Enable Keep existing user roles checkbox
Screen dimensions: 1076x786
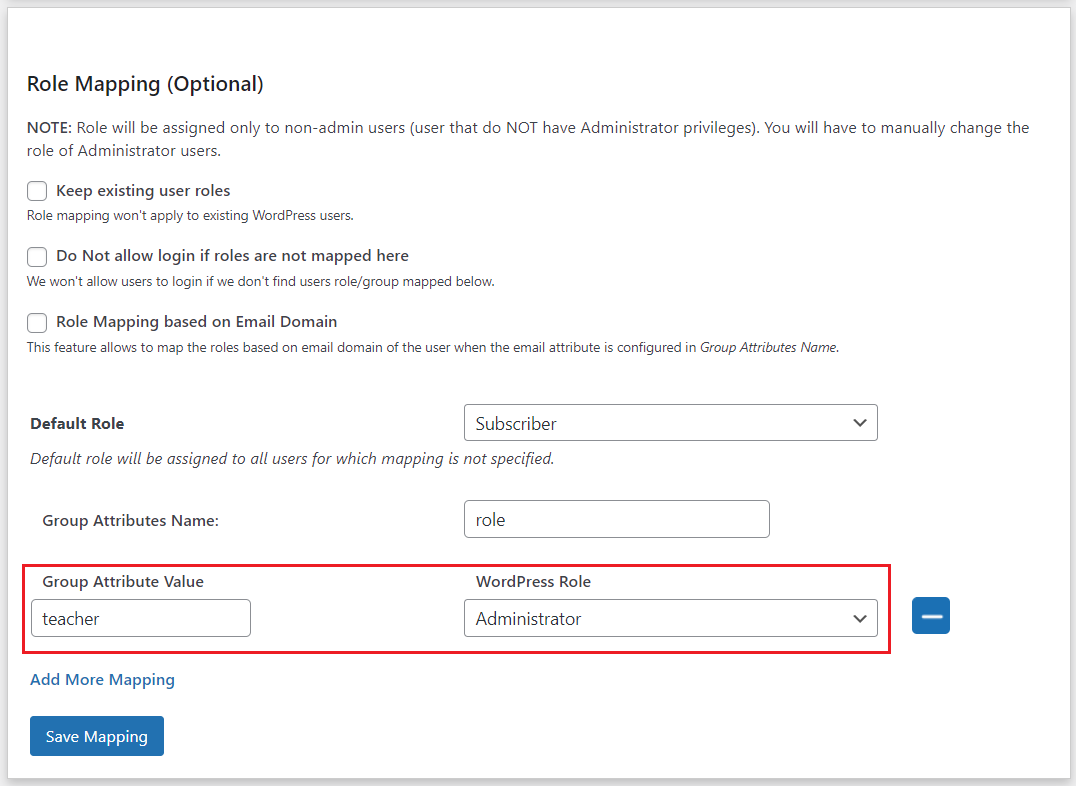[37, 191]
